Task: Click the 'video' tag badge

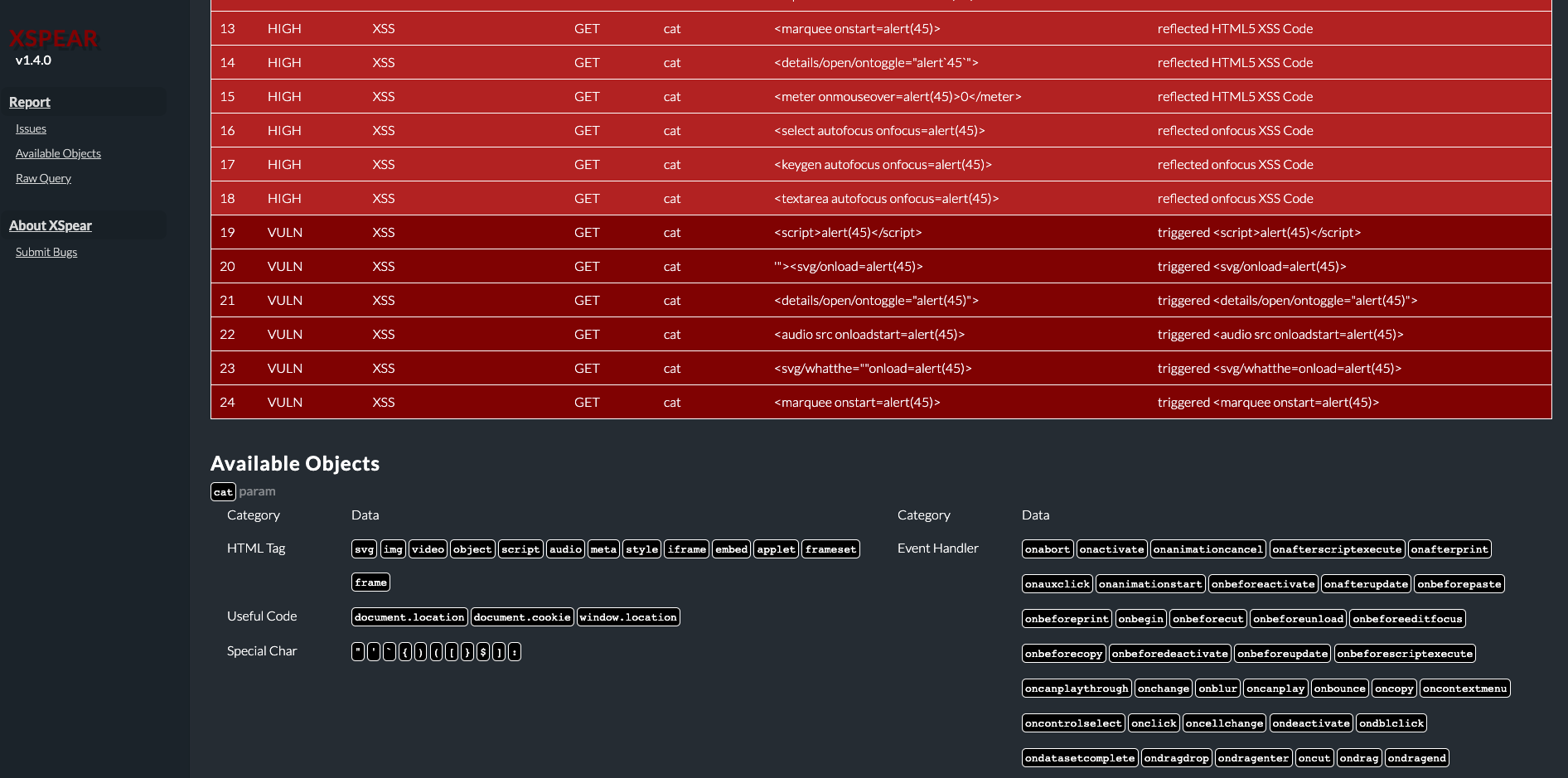Action: 428,549
